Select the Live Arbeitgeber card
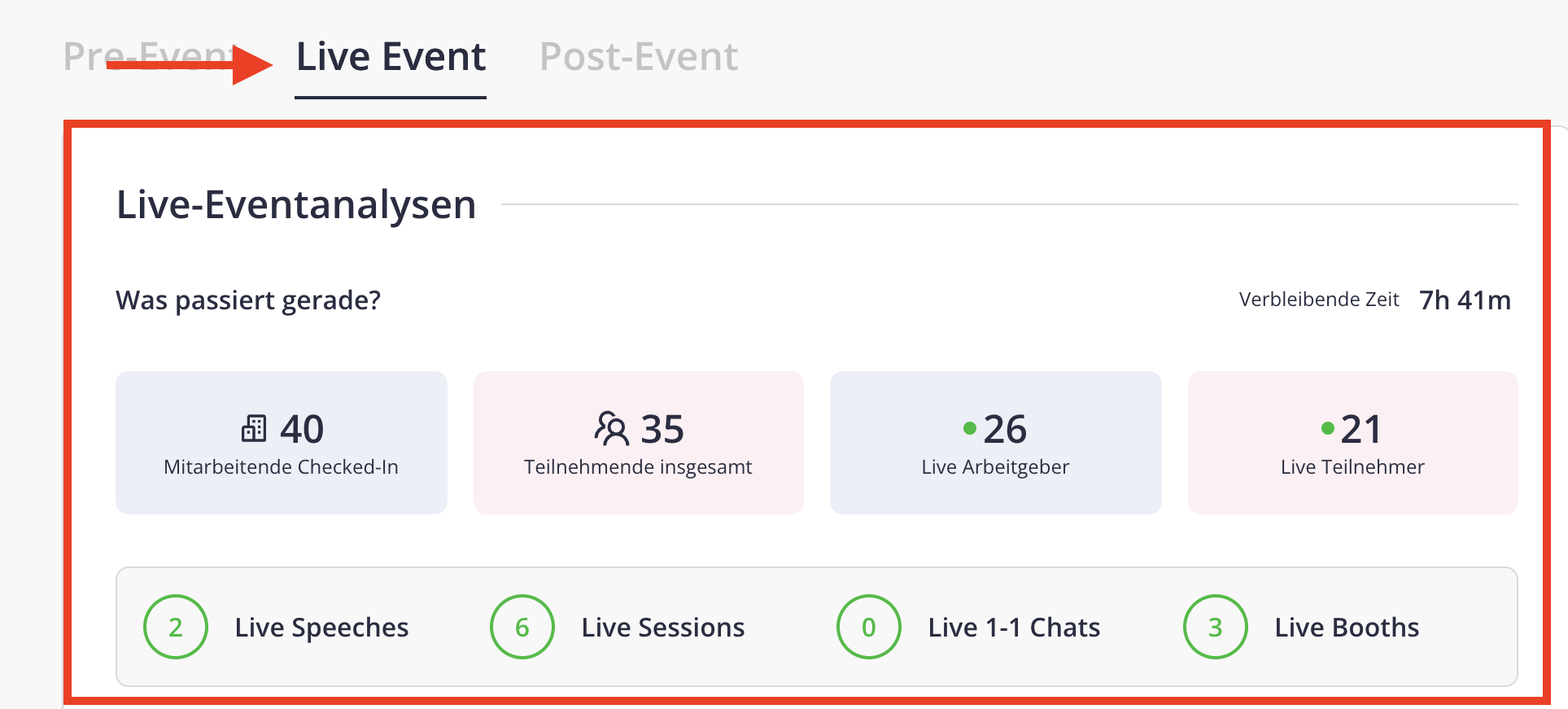 coord(996,443)
